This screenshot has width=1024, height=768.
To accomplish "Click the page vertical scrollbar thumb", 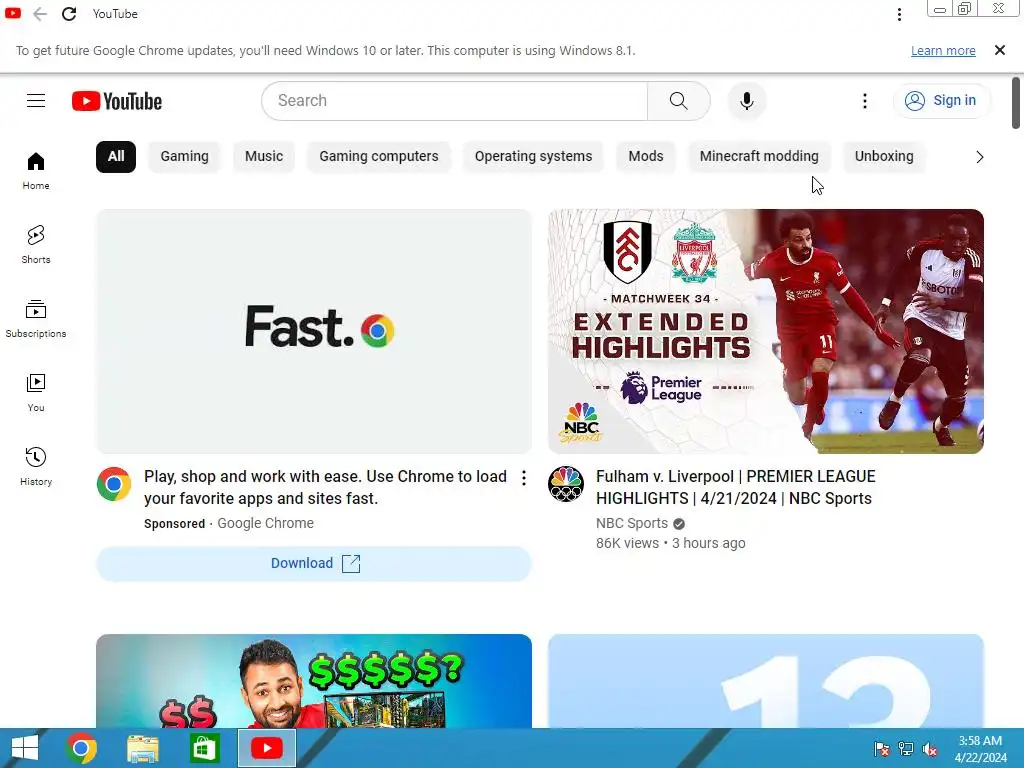I will (x=1016, y=103).
